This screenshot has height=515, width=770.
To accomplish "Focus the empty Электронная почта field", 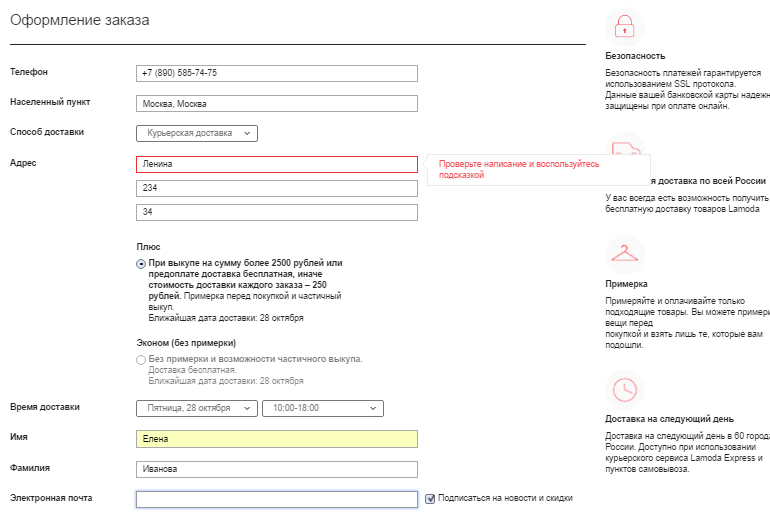I will pyautogui.click(x=277, y=499).
